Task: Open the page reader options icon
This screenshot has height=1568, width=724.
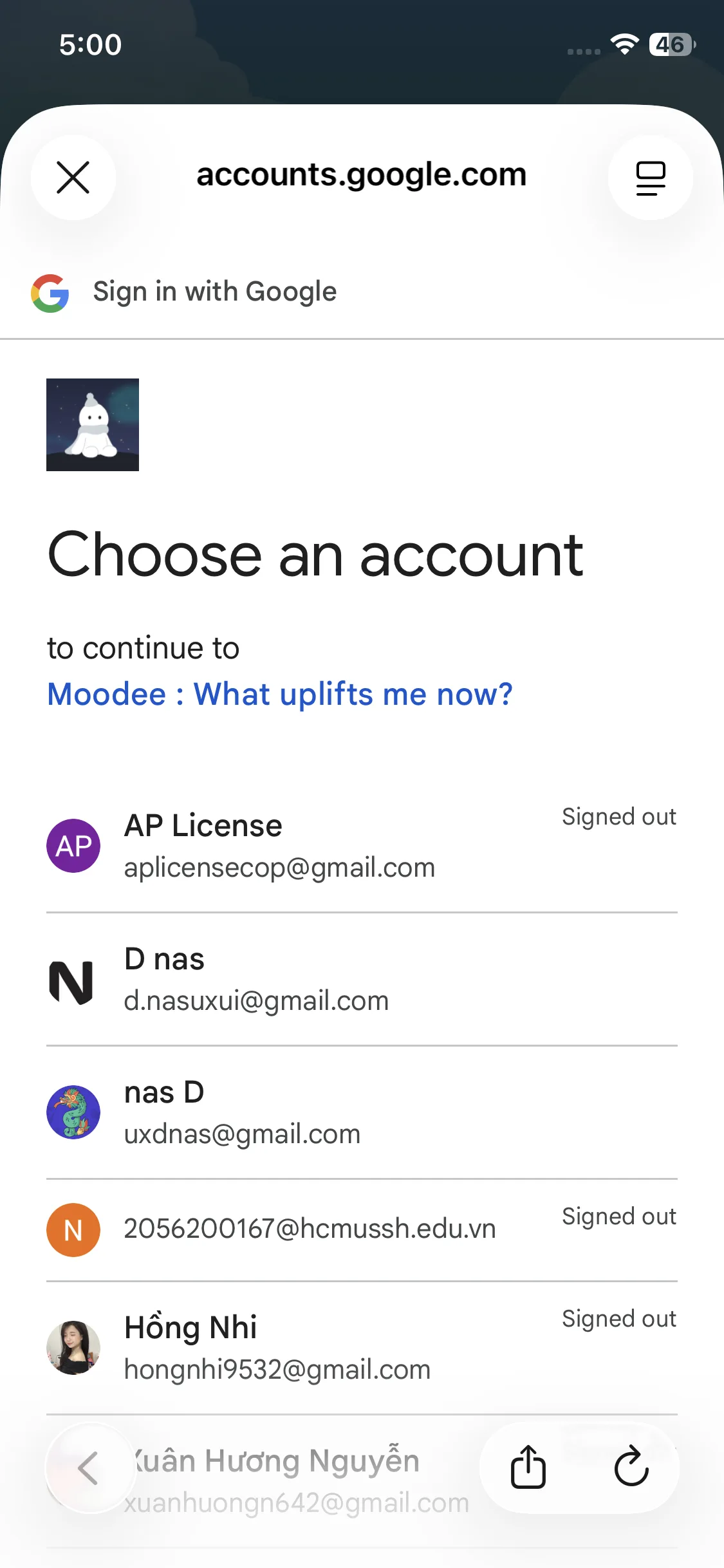Action: point(650,178)
